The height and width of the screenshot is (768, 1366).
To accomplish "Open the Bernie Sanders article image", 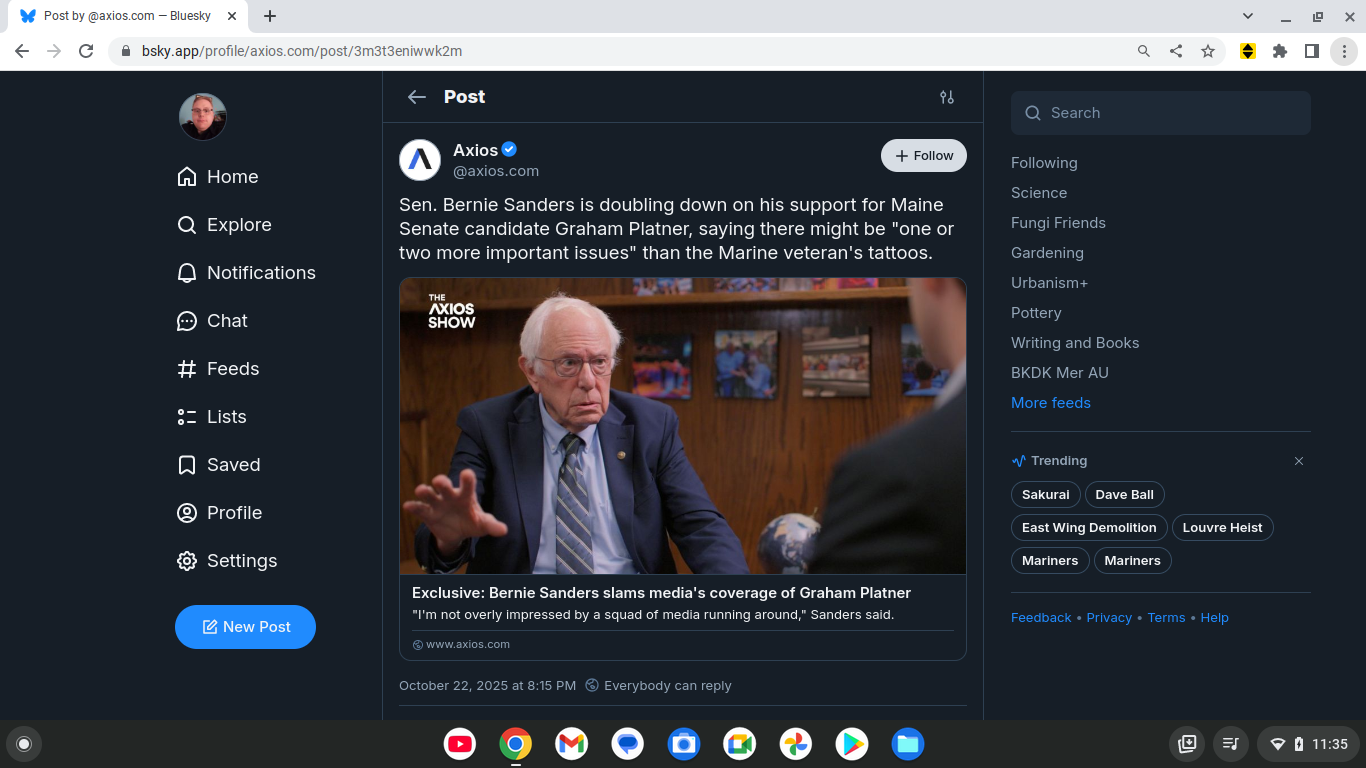I will (683, 426).
